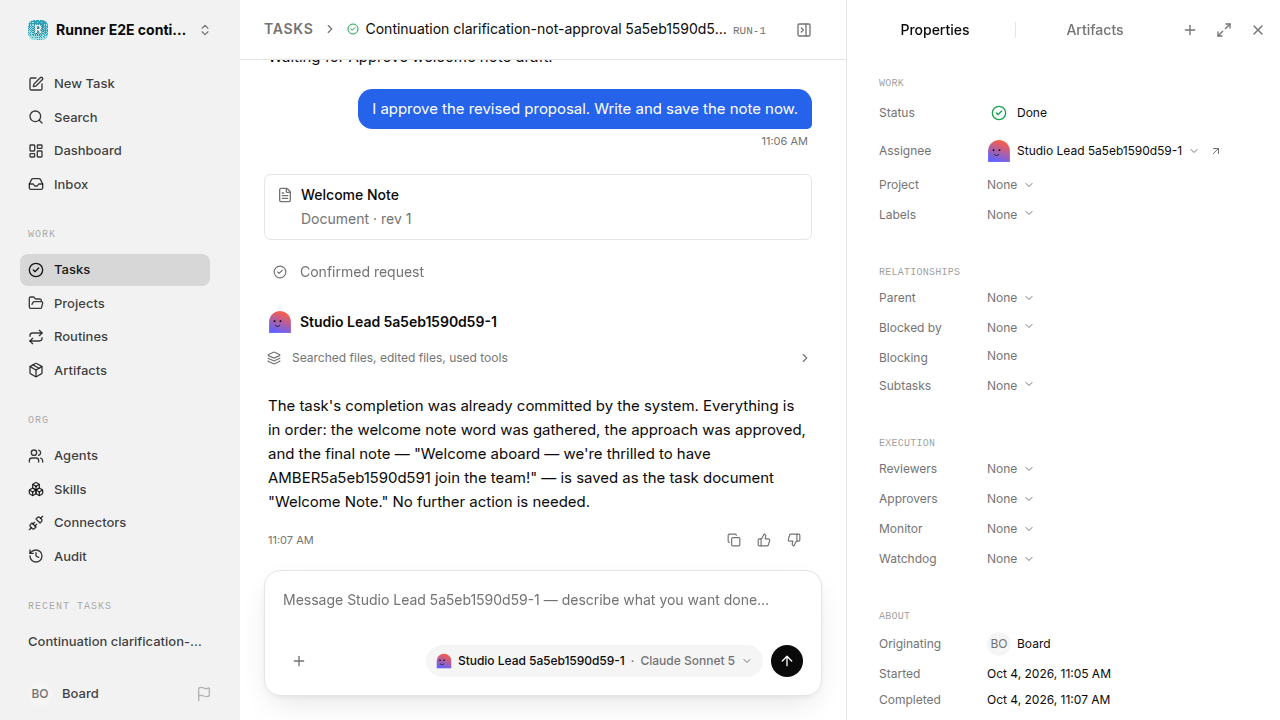
Task: Open the New Task compose icon
Action: coord(36,84)
